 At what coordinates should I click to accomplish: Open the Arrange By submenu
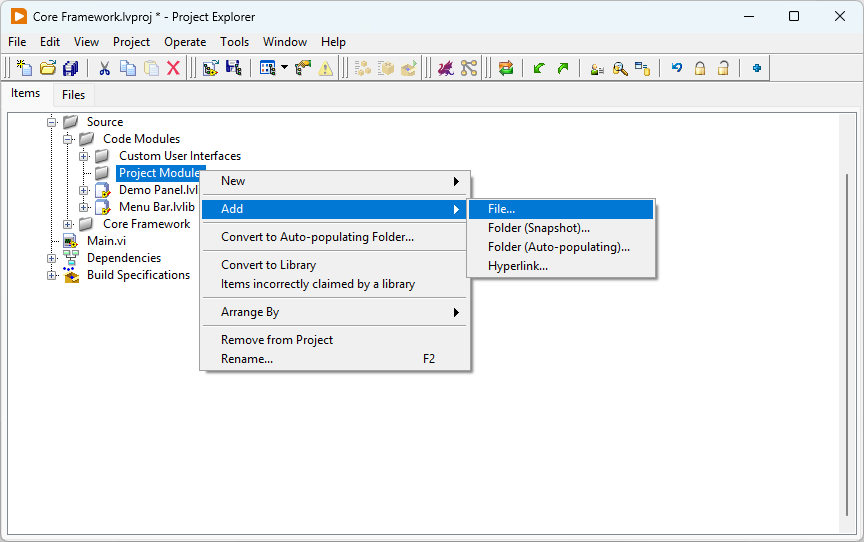click(x=334, y=312)
